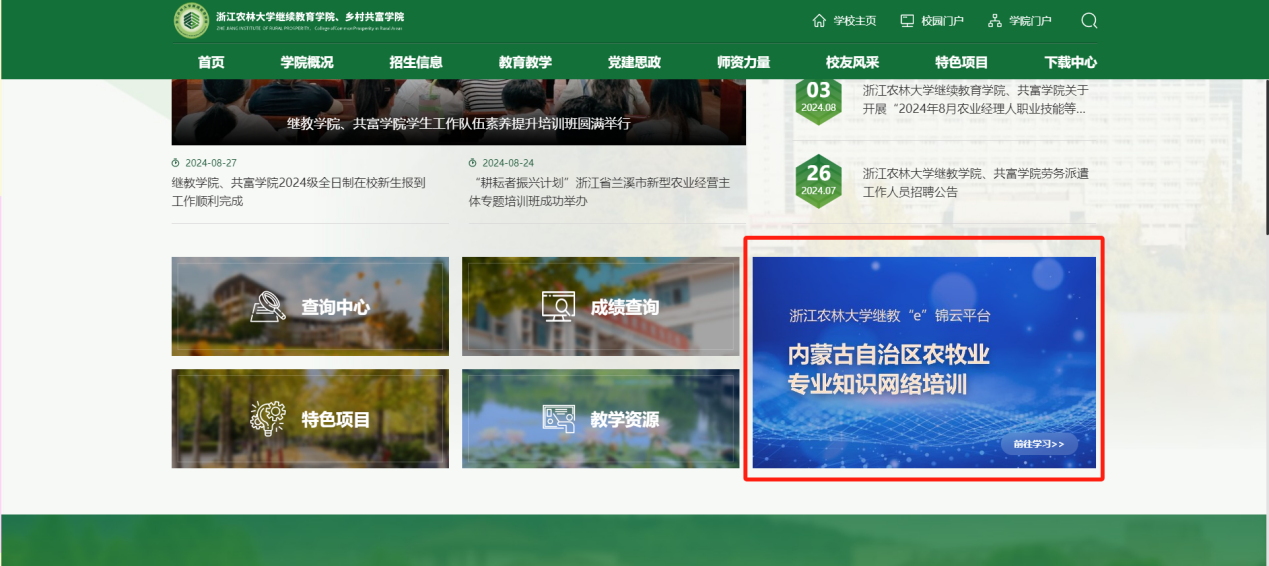Click the green 26 date hexagon badge
This screenshot has width=1269, height=566.
click(x=818, y=181)
